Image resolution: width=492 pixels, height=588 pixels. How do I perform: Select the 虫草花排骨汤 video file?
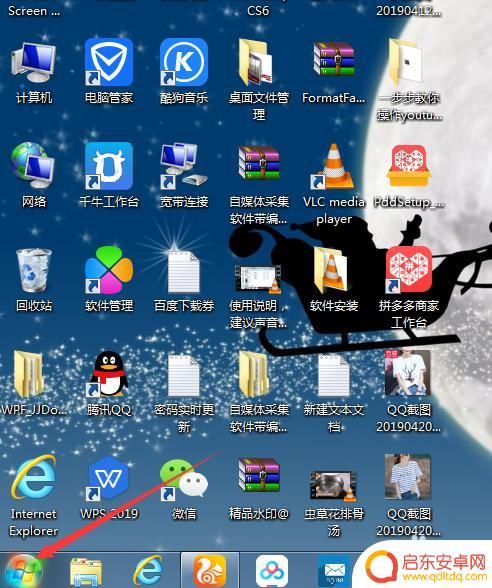333,486
